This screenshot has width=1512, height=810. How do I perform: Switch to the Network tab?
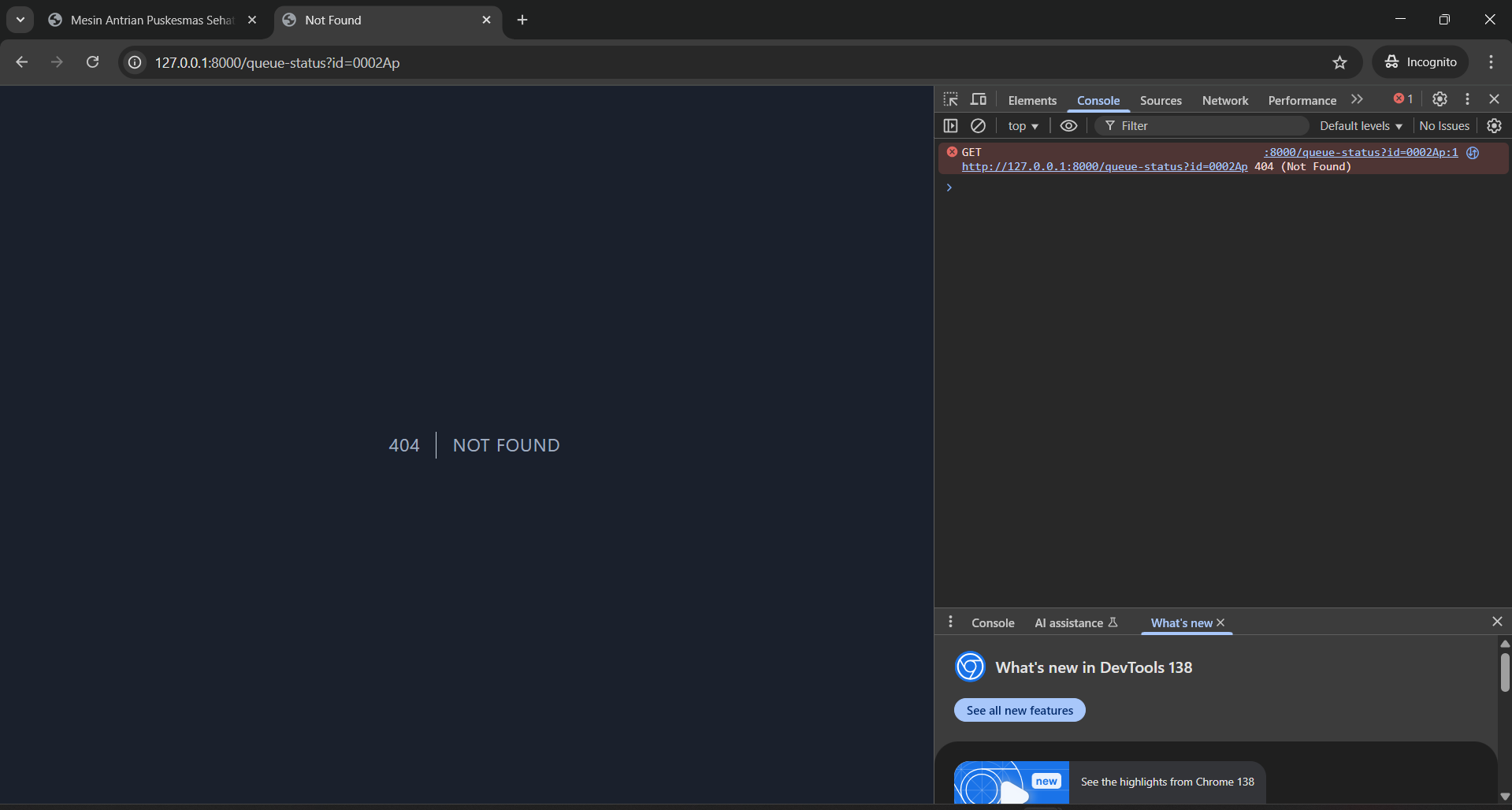point(1224,101)
